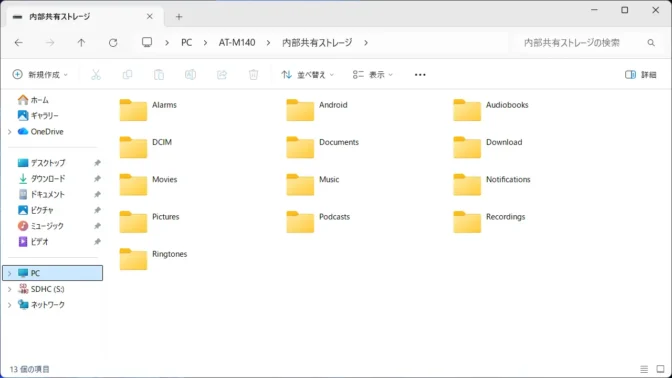Open ピクチャ quick access item
This screenshot has height=378, width=672.
coord(36,210)
